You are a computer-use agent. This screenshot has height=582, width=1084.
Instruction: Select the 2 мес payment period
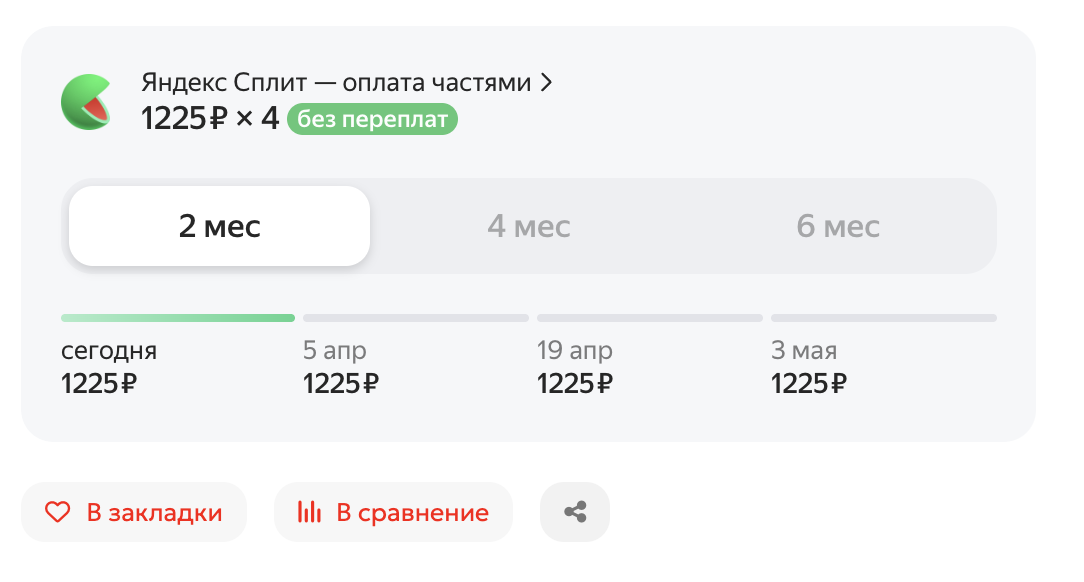[x=219, y=226]
